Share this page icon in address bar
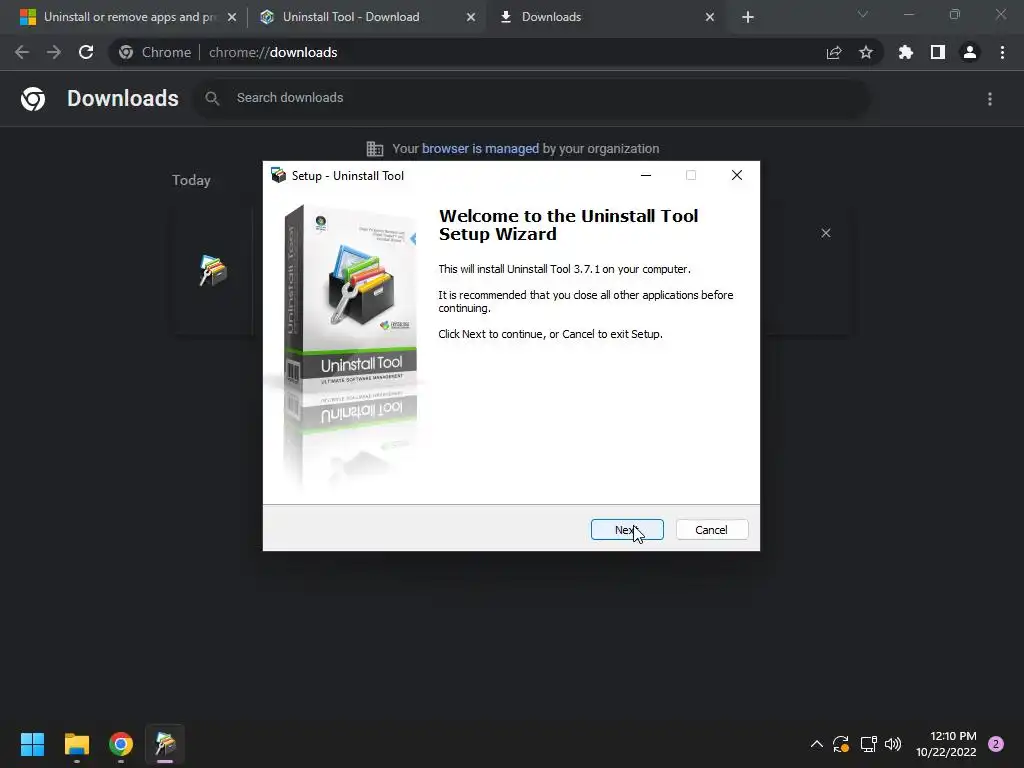Screen dimensions: 1024x768 [x=834, y=52]
